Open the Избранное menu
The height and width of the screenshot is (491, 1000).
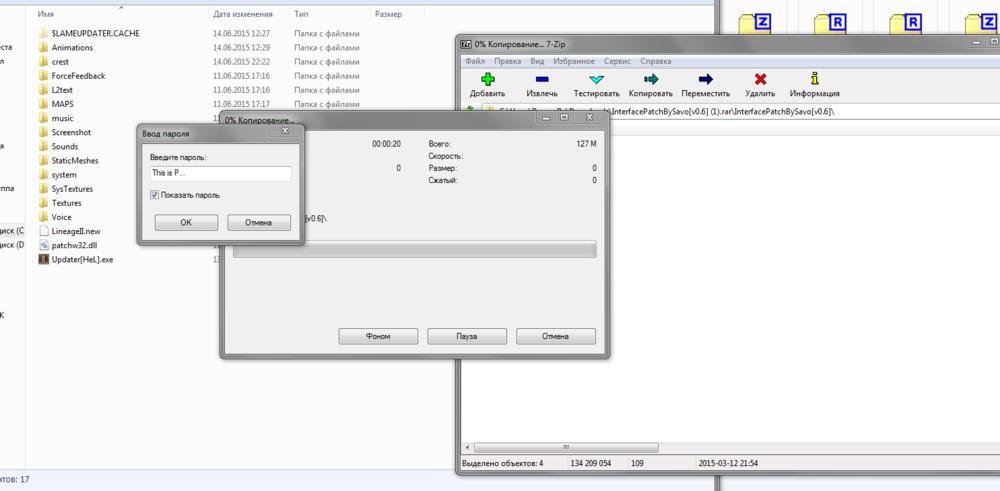coord(574,61)
